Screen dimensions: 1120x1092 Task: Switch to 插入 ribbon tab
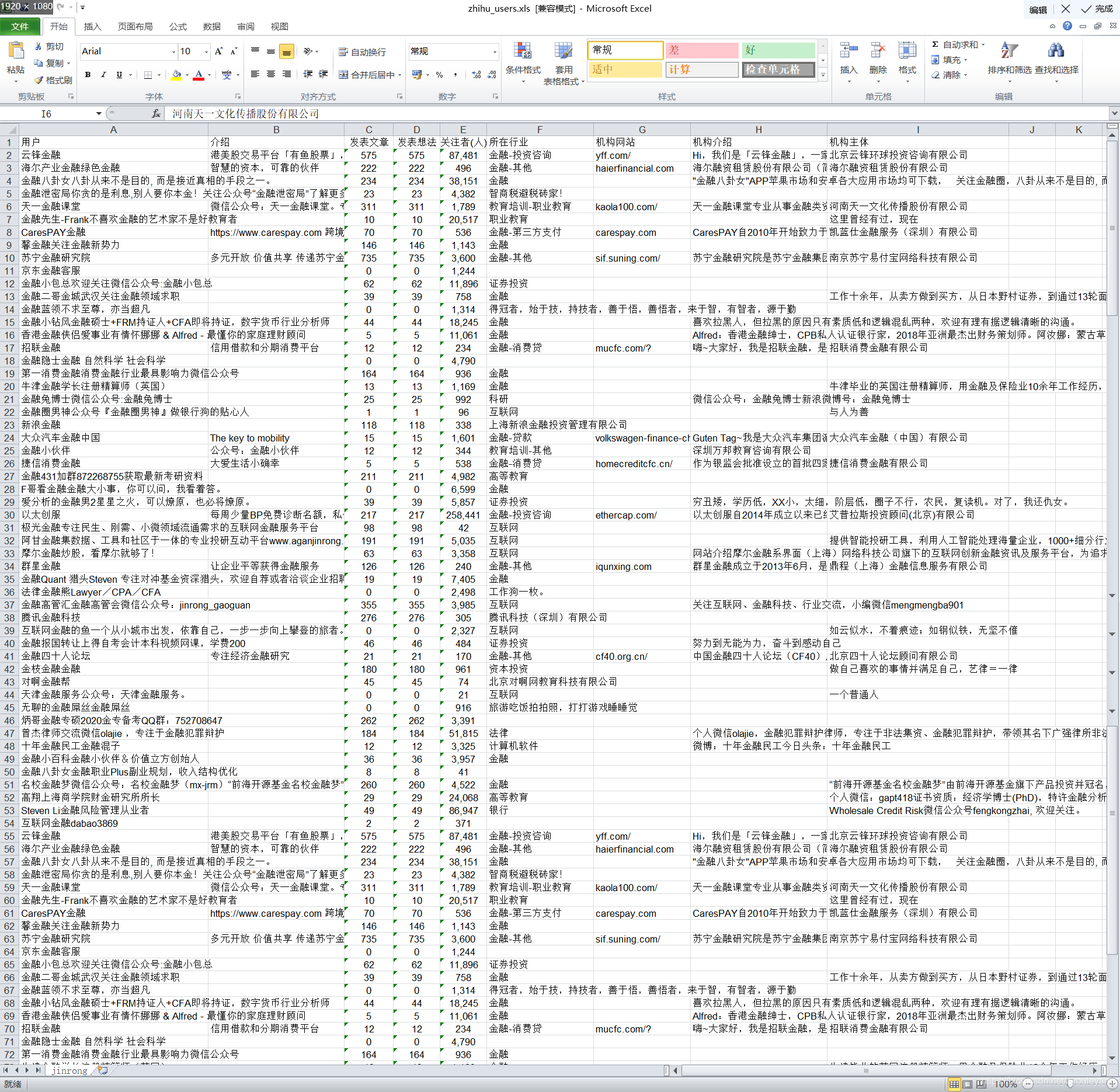coord(92,26)
